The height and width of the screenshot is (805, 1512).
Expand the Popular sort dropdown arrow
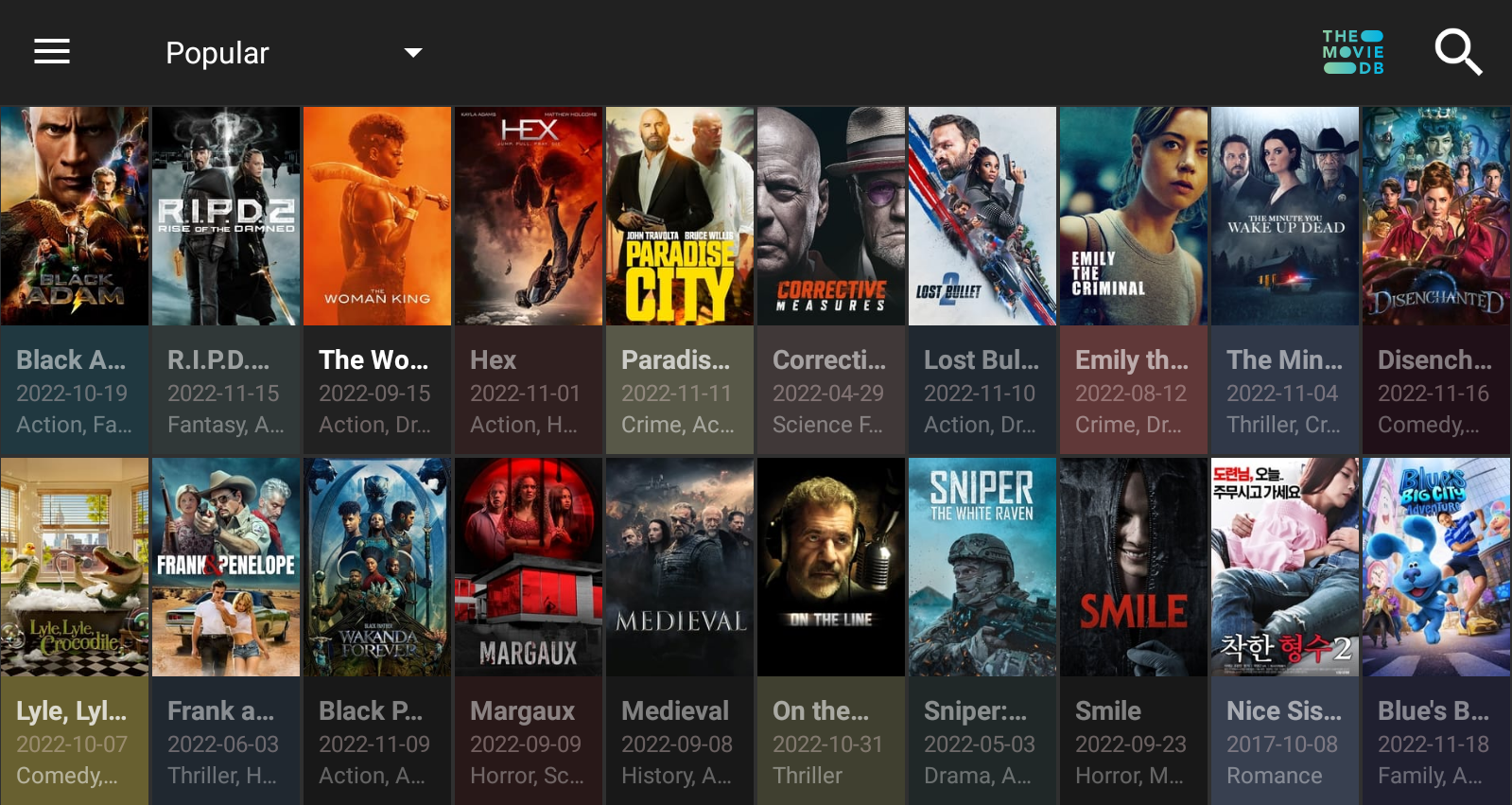pos(413,53)
